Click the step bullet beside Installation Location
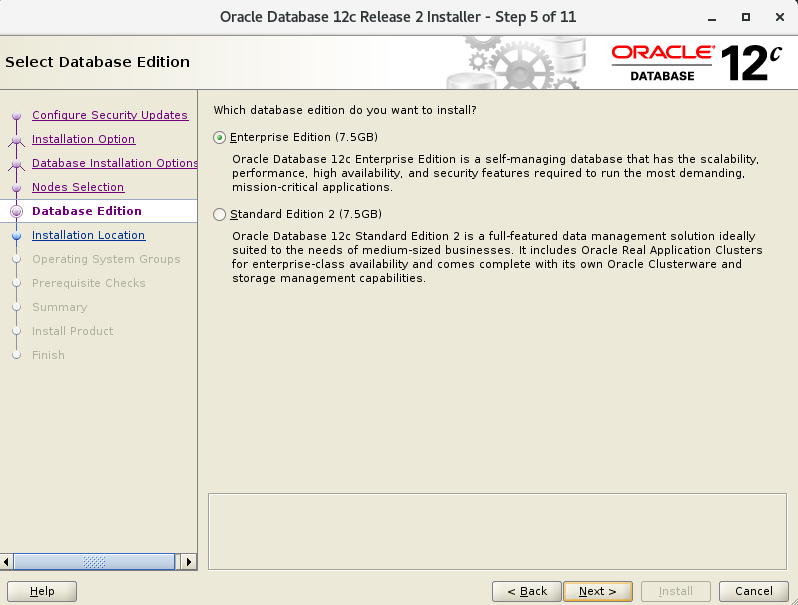 16,236
